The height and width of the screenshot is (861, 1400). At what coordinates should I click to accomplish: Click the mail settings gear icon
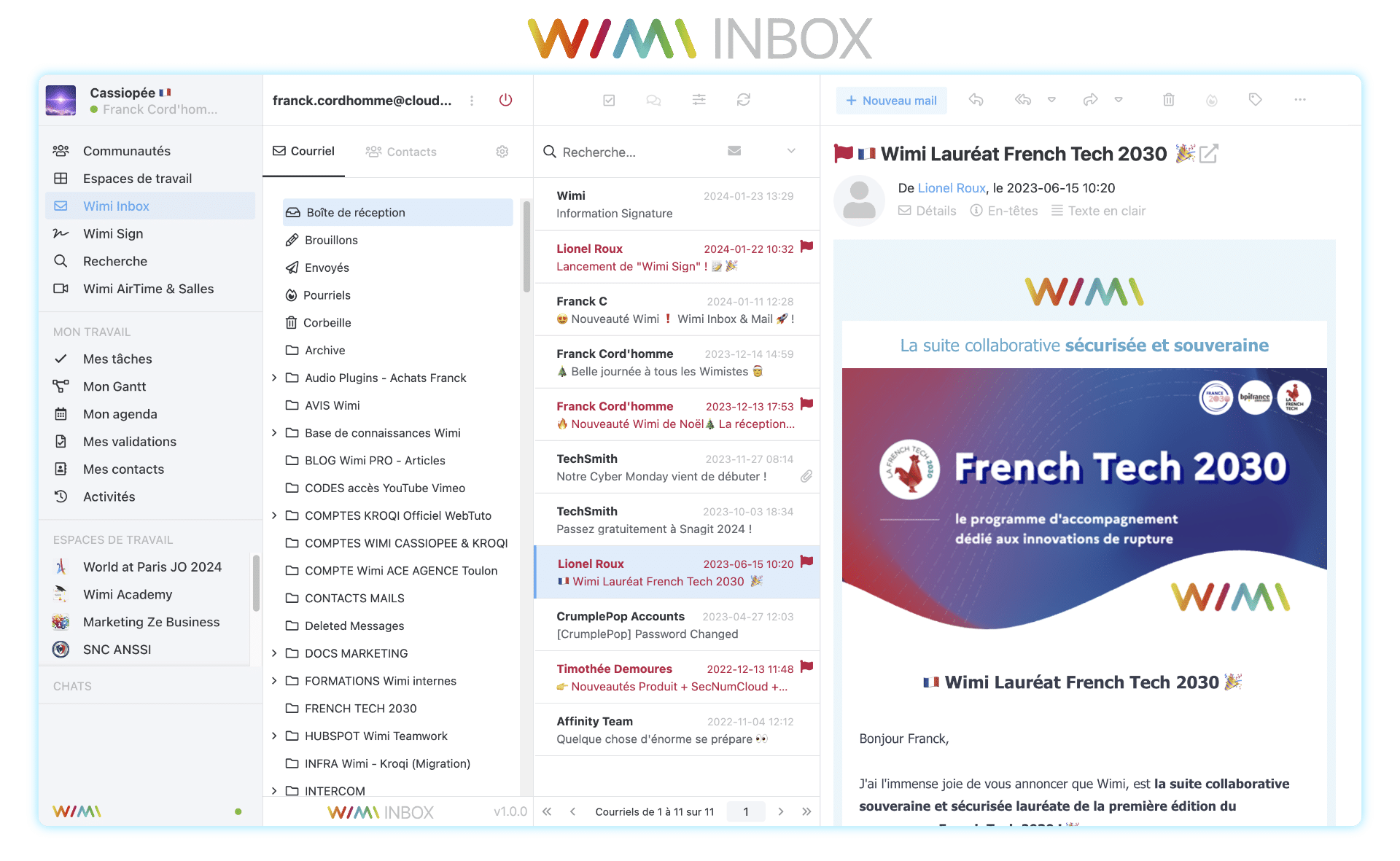(x=502, y=152)
